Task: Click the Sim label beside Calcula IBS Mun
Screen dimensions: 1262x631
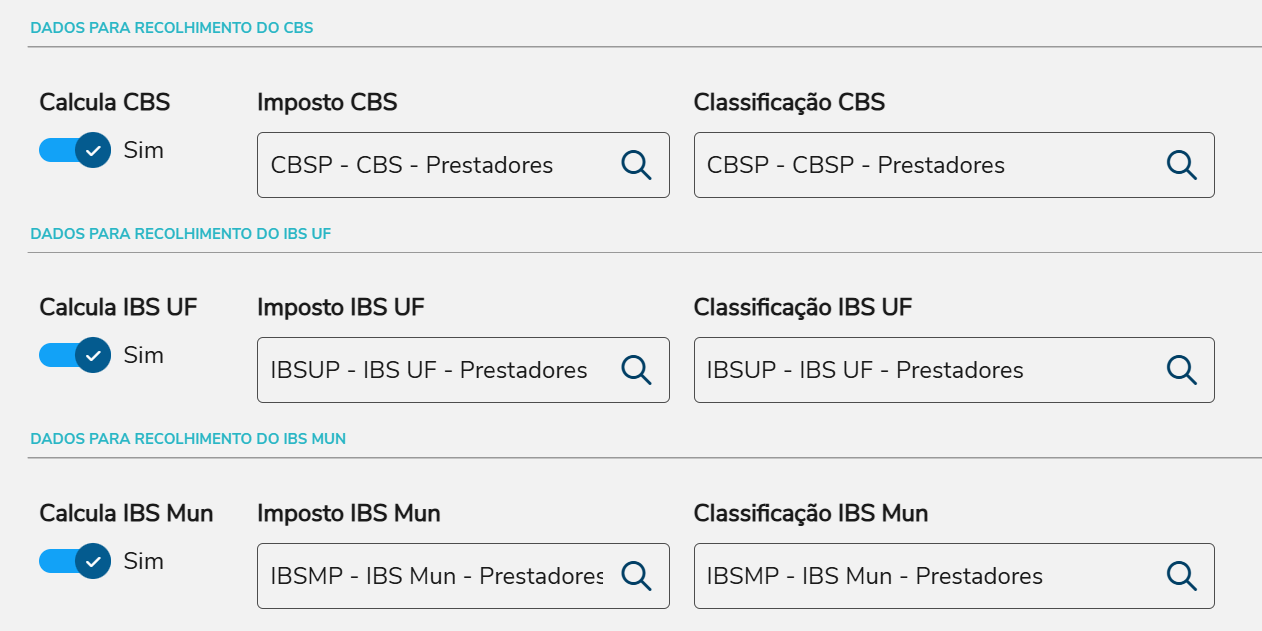Action: (143, 561)
